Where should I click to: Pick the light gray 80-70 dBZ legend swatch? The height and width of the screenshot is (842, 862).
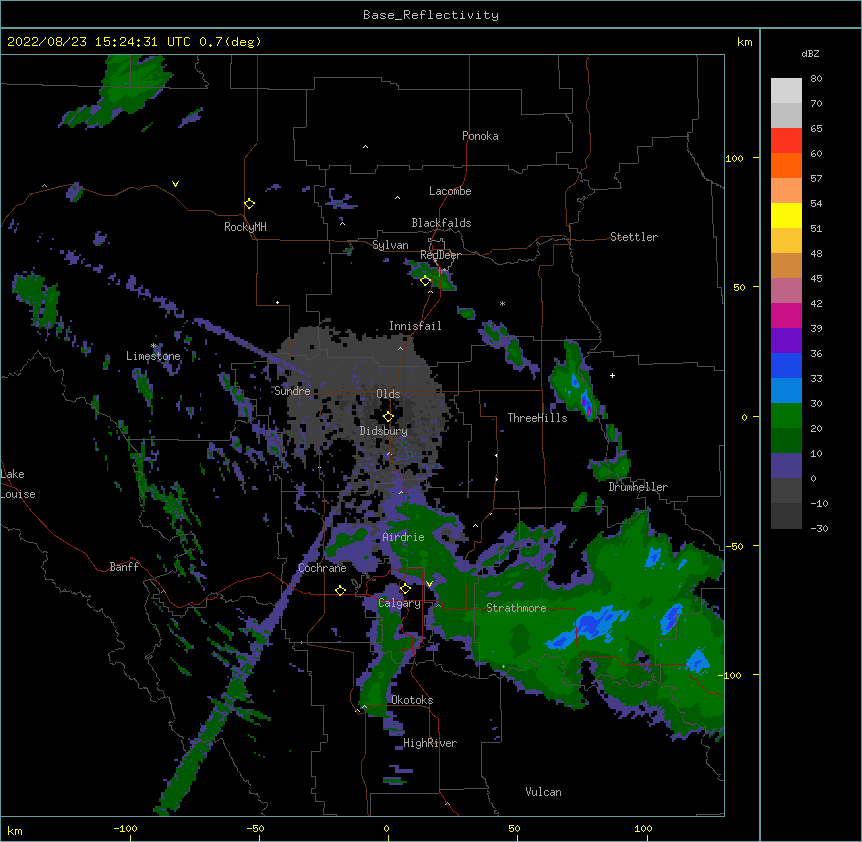click(x=786, y=91)
